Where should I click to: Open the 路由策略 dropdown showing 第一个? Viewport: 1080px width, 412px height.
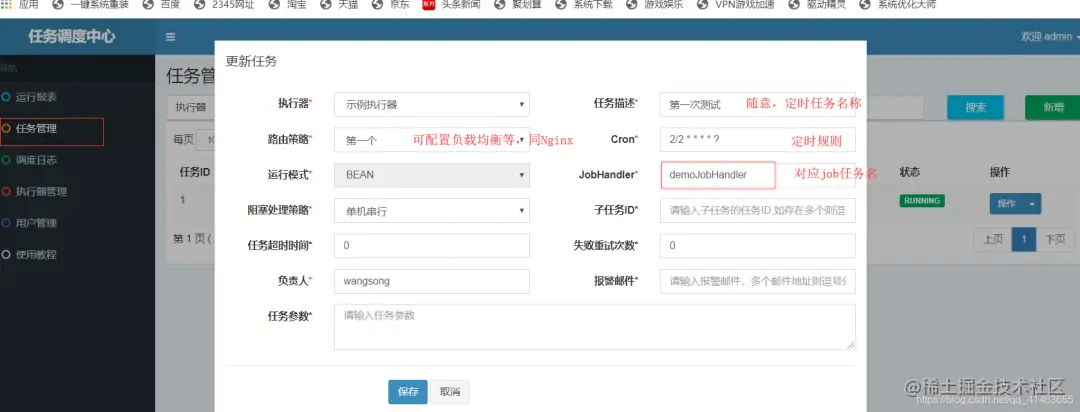tap(431, 140)
